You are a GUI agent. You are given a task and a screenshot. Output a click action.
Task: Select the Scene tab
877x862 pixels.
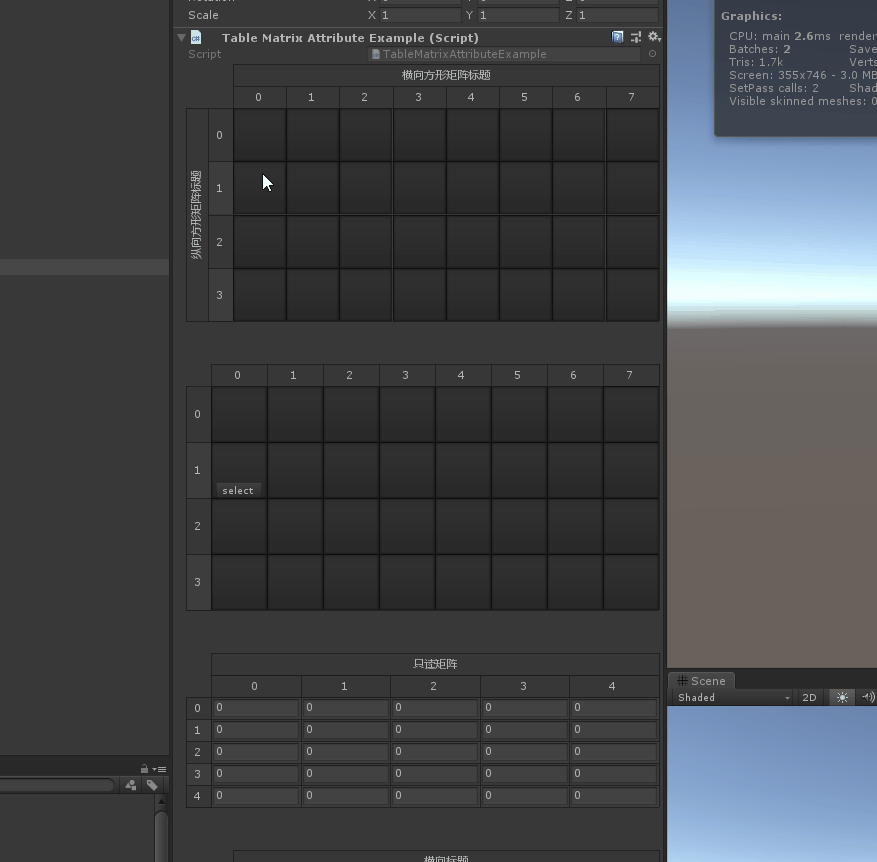click(707, 681)
